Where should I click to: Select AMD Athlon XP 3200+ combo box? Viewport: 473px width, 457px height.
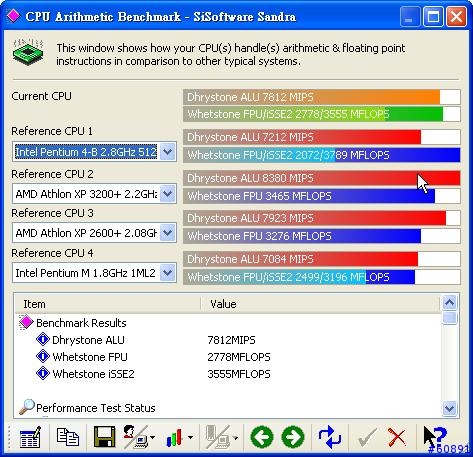coord(94,194)
